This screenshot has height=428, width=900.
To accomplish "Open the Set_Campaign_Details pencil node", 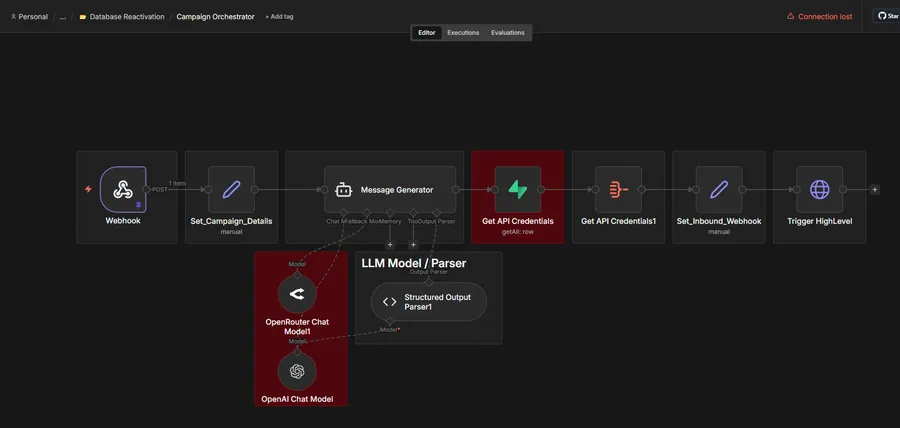I will pos(231,189).
